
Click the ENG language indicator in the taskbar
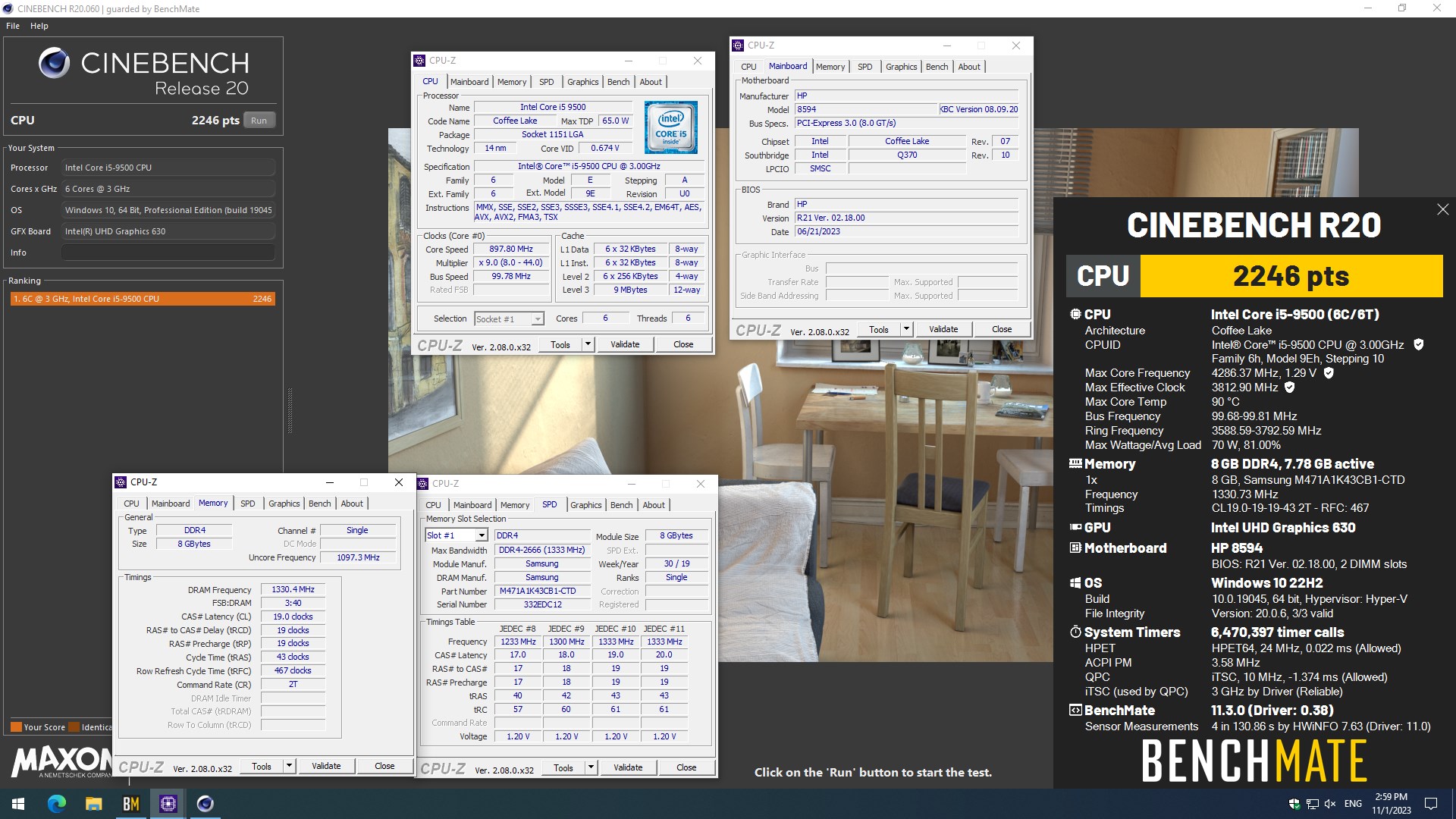[1353, 804]
